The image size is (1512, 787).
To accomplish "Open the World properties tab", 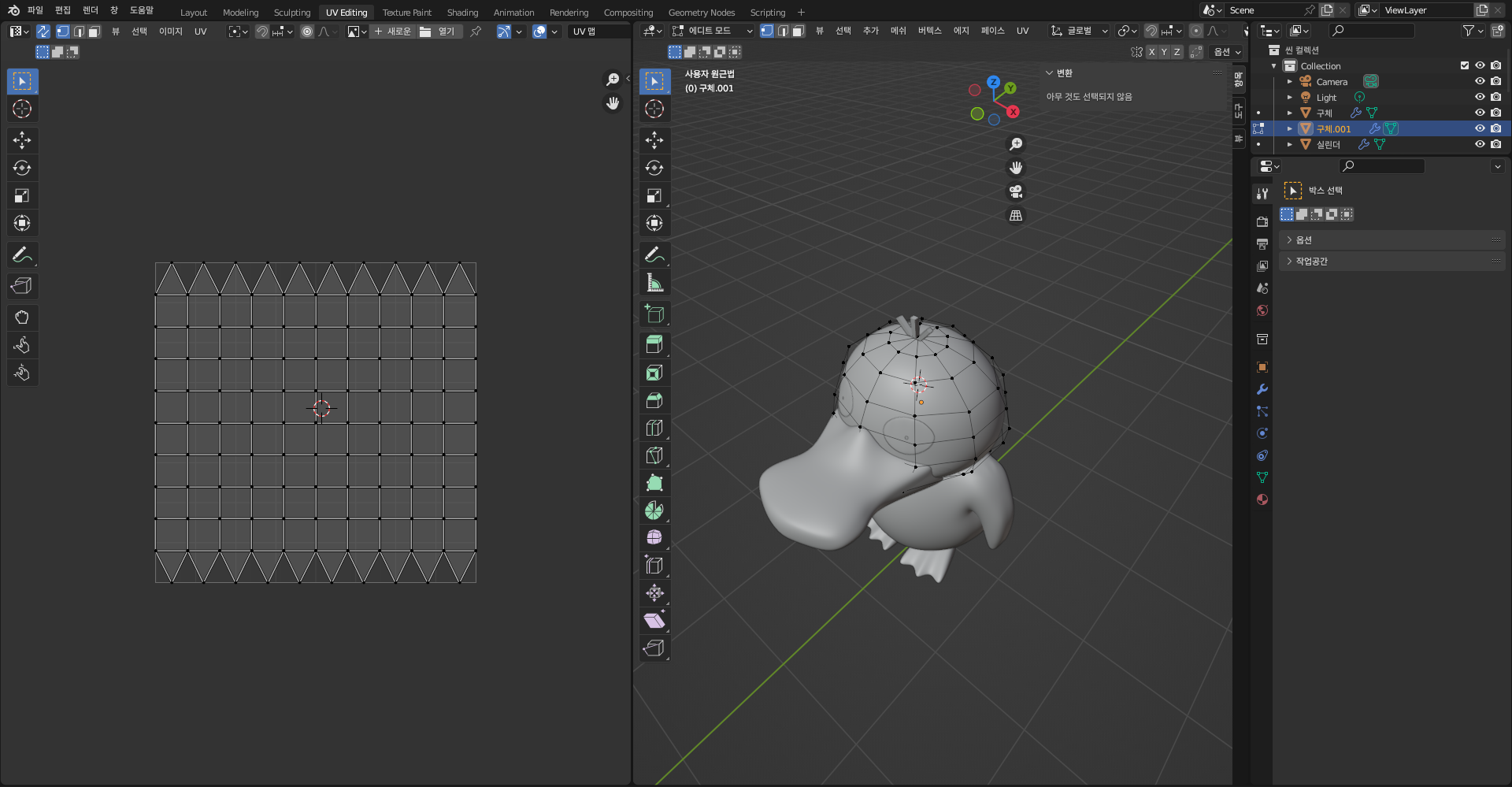I will click(1262, 310).
